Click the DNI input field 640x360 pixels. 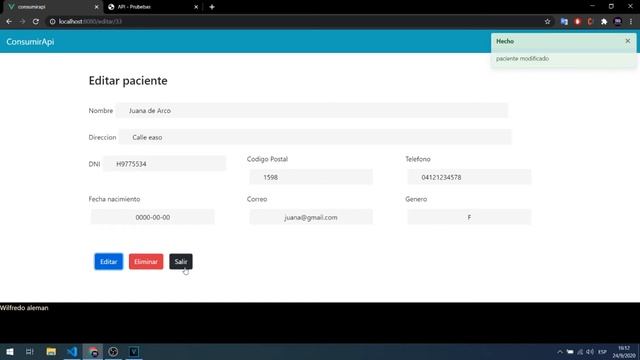coord(164,164)
